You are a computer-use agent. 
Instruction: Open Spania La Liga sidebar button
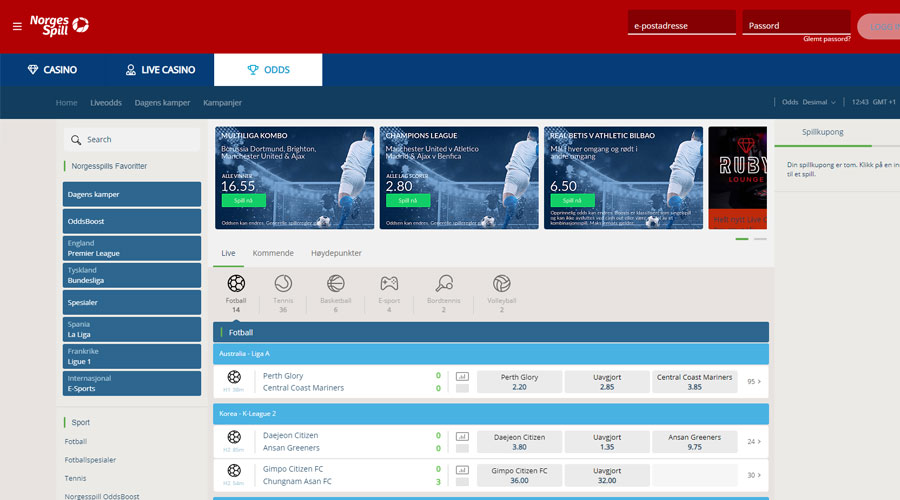[x=132, y=330]
